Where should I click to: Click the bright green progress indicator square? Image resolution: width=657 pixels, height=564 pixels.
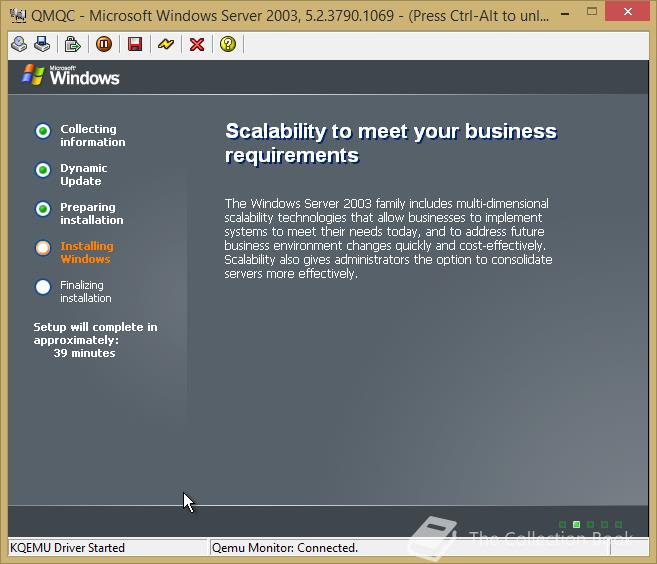coord(577,524)
